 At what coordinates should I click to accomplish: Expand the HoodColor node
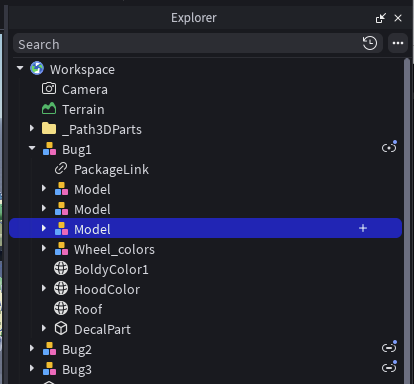click(44, 288)
